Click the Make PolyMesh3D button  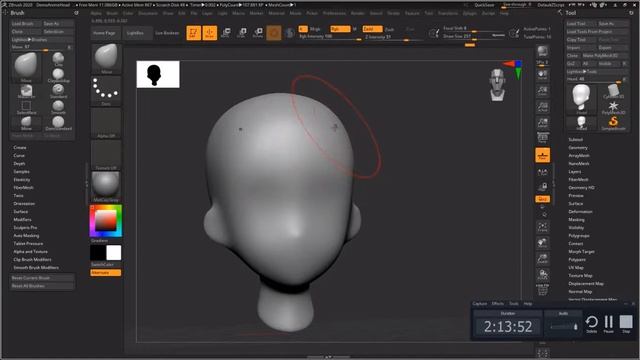pyautogui.click(x=605, y=56)
